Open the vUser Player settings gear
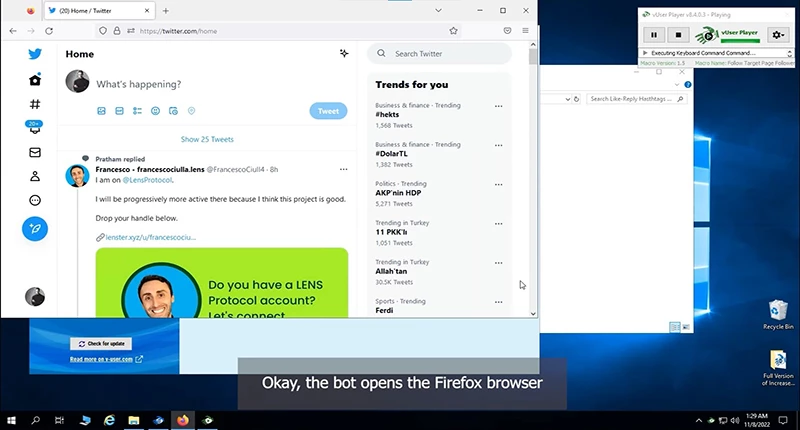Viewport: 800px width, 430px height. tap(778, 35)
